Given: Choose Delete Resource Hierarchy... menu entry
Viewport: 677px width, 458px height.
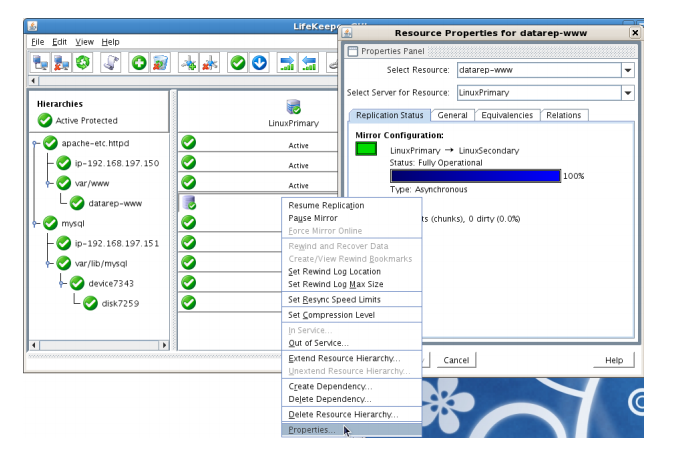Looking at the screenshot, I should (x=351, y=414).
